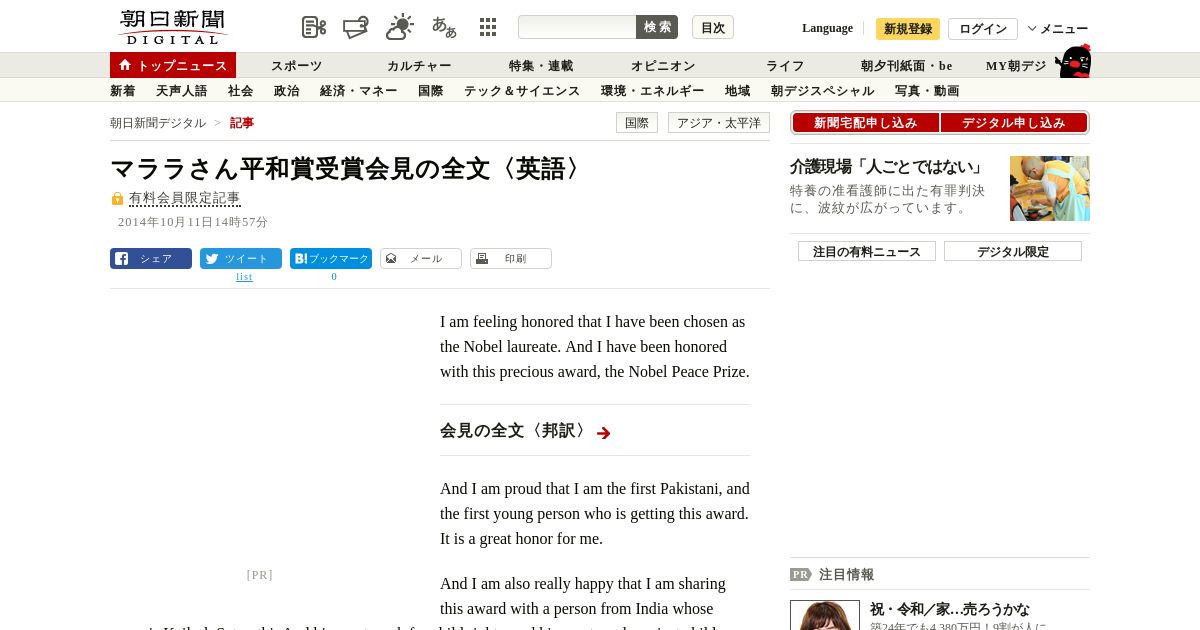Click the ログイン button
This screenshot has height=630, width=1200.
983,29
